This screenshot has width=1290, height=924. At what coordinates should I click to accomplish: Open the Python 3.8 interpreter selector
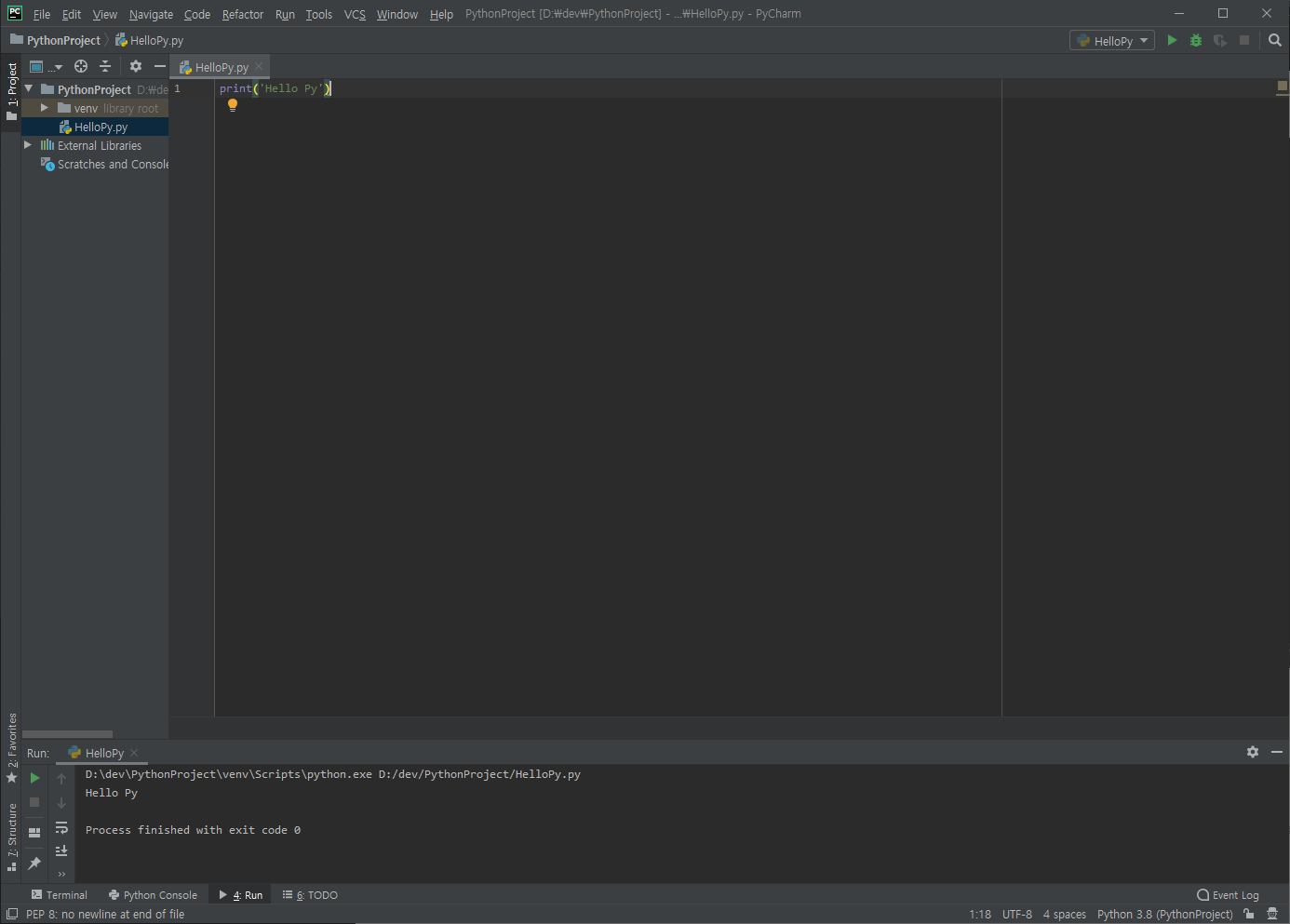[1165, 915]
